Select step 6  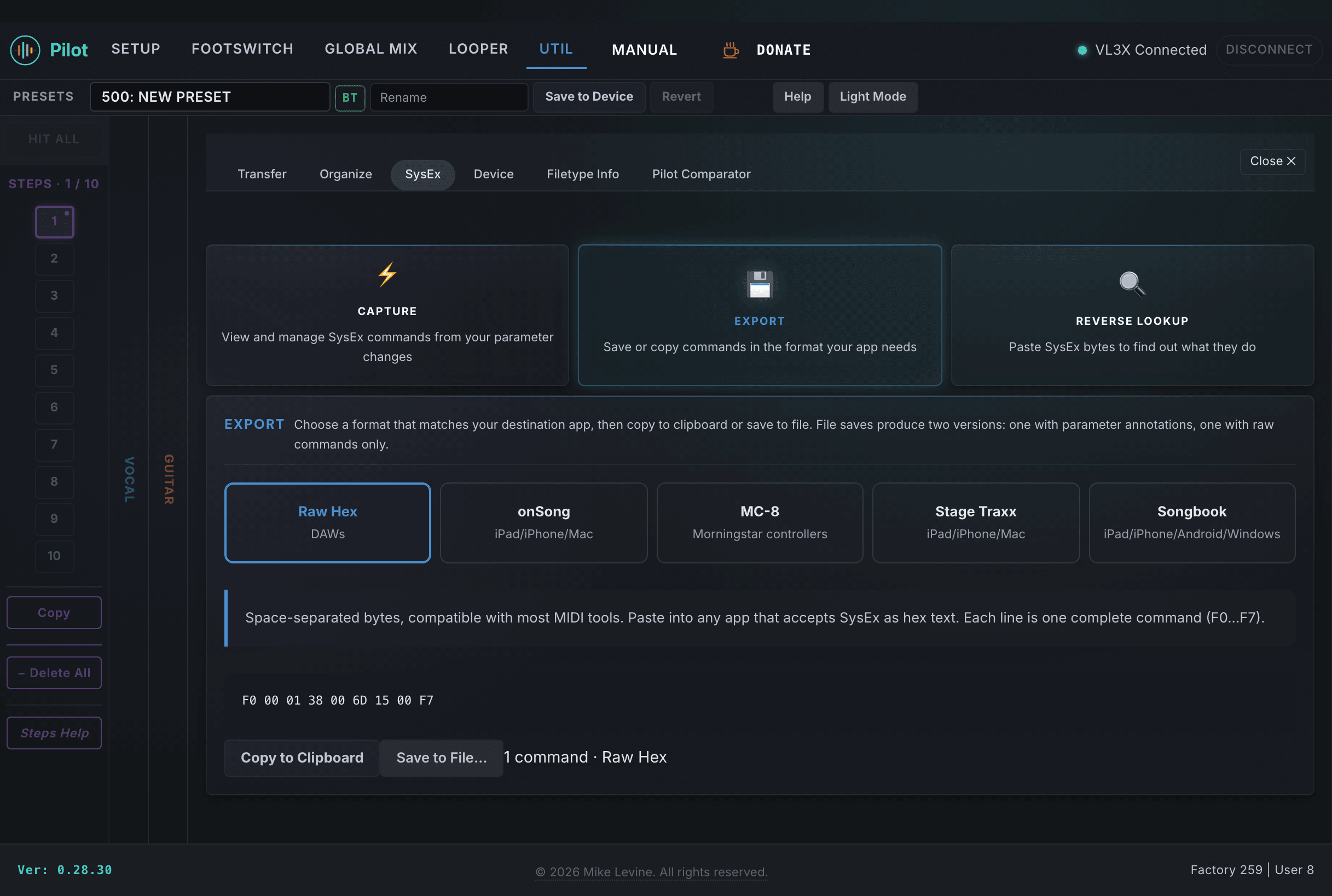tap(54, 408)
